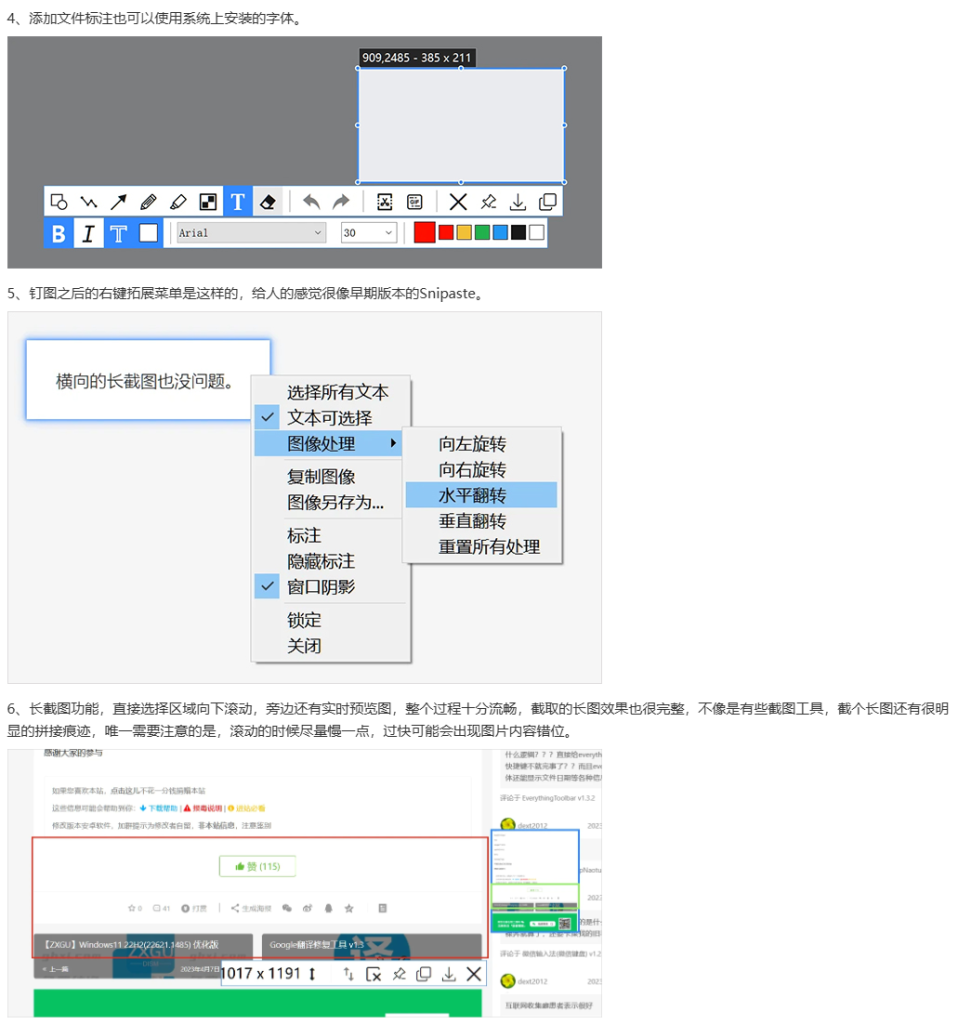Select the highlighter marker tool
Image resolution: width=958 pixels, height=1024 pixels.
click(178, 201)
